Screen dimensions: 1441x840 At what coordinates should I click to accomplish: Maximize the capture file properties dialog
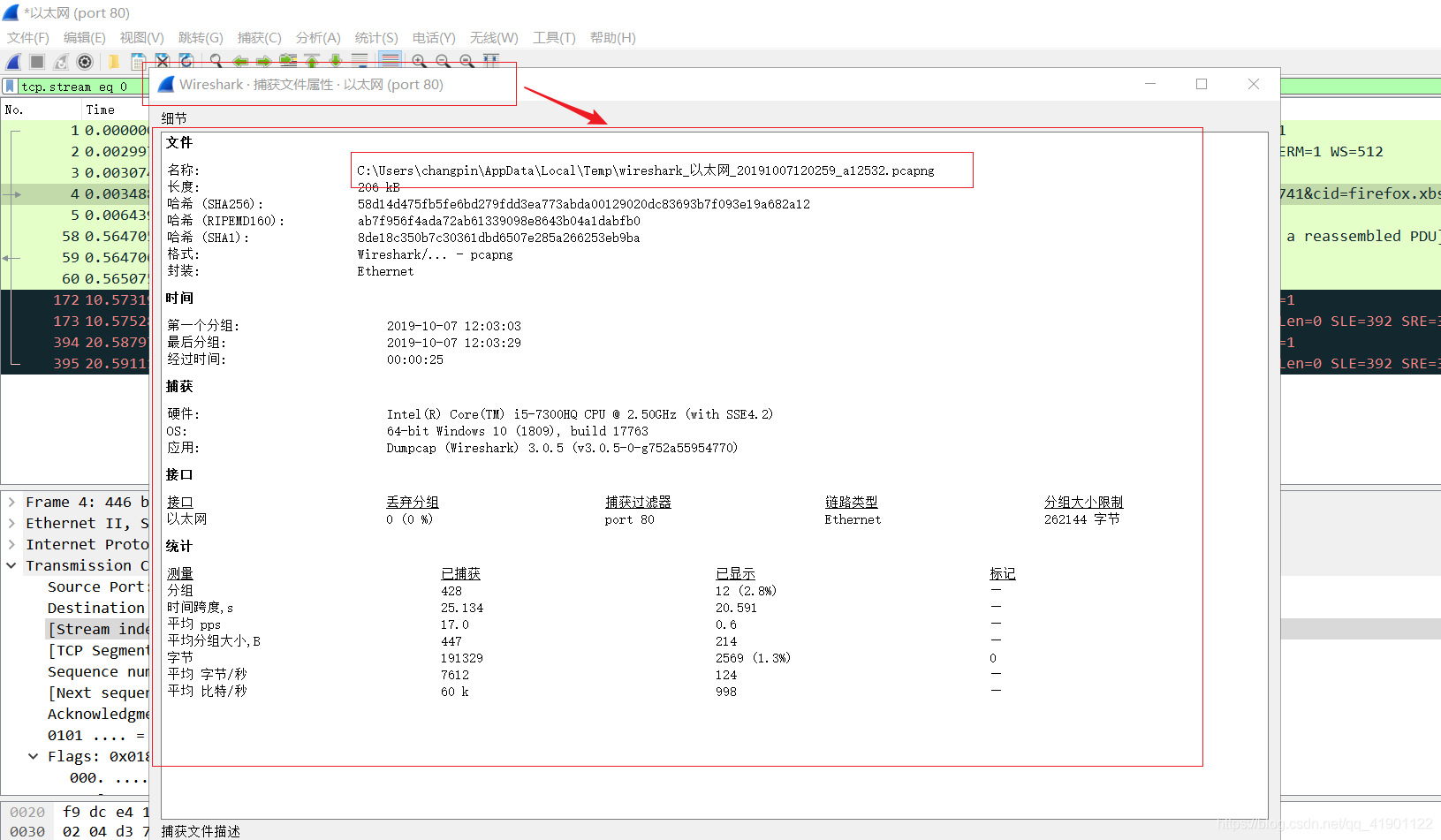point(1202,84)
